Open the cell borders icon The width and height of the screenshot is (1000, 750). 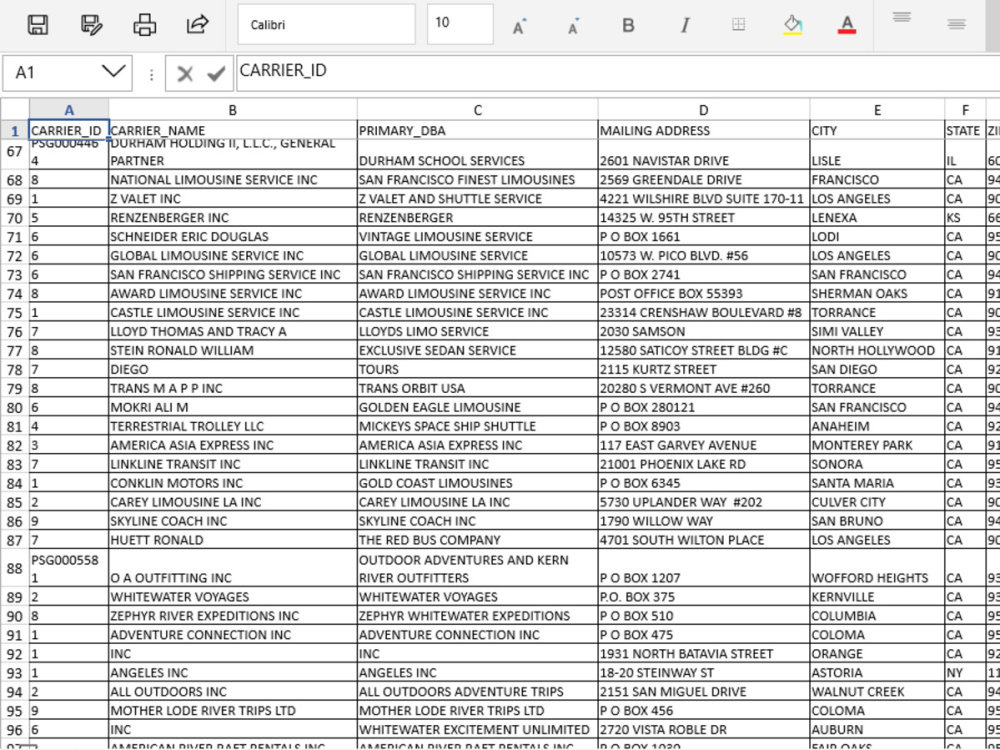pyautogui.click(x=739, y=24)
